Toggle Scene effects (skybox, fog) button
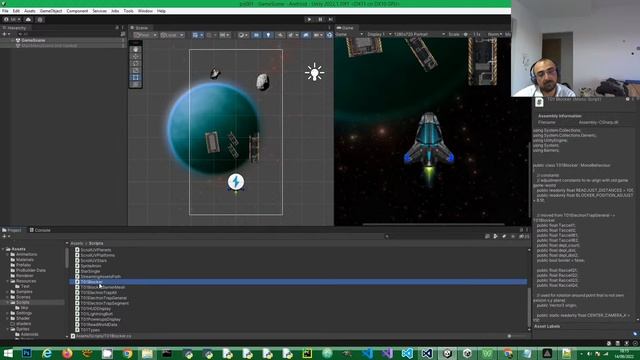 292,35
